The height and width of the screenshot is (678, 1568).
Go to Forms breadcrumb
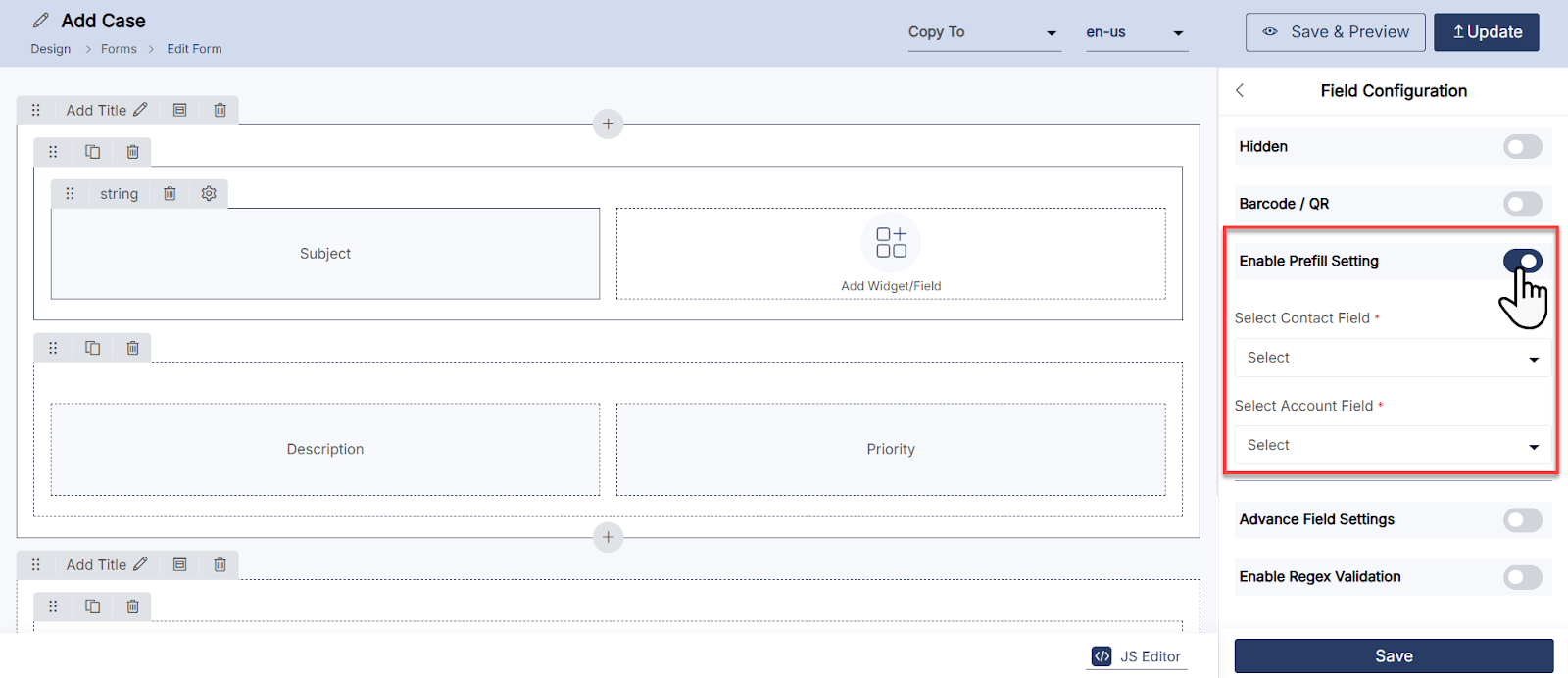click(x=119, y=49)
